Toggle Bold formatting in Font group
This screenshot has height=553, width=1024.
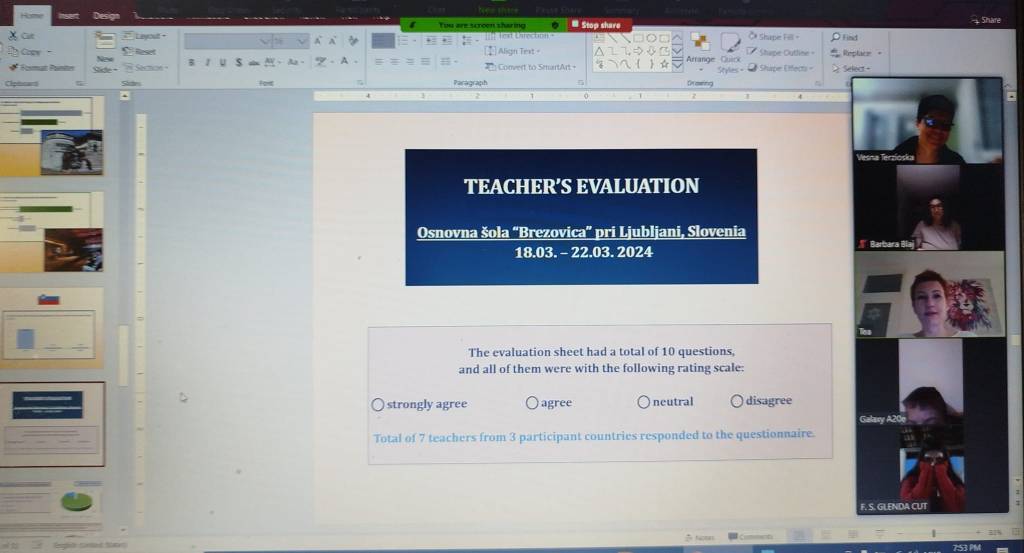pos(191,62)
